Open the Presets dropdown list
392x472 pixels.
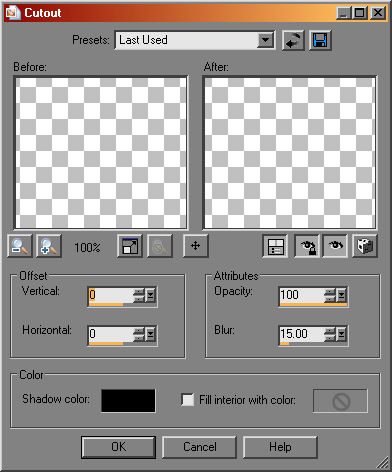pyautogui.click(x=266, y=41)
